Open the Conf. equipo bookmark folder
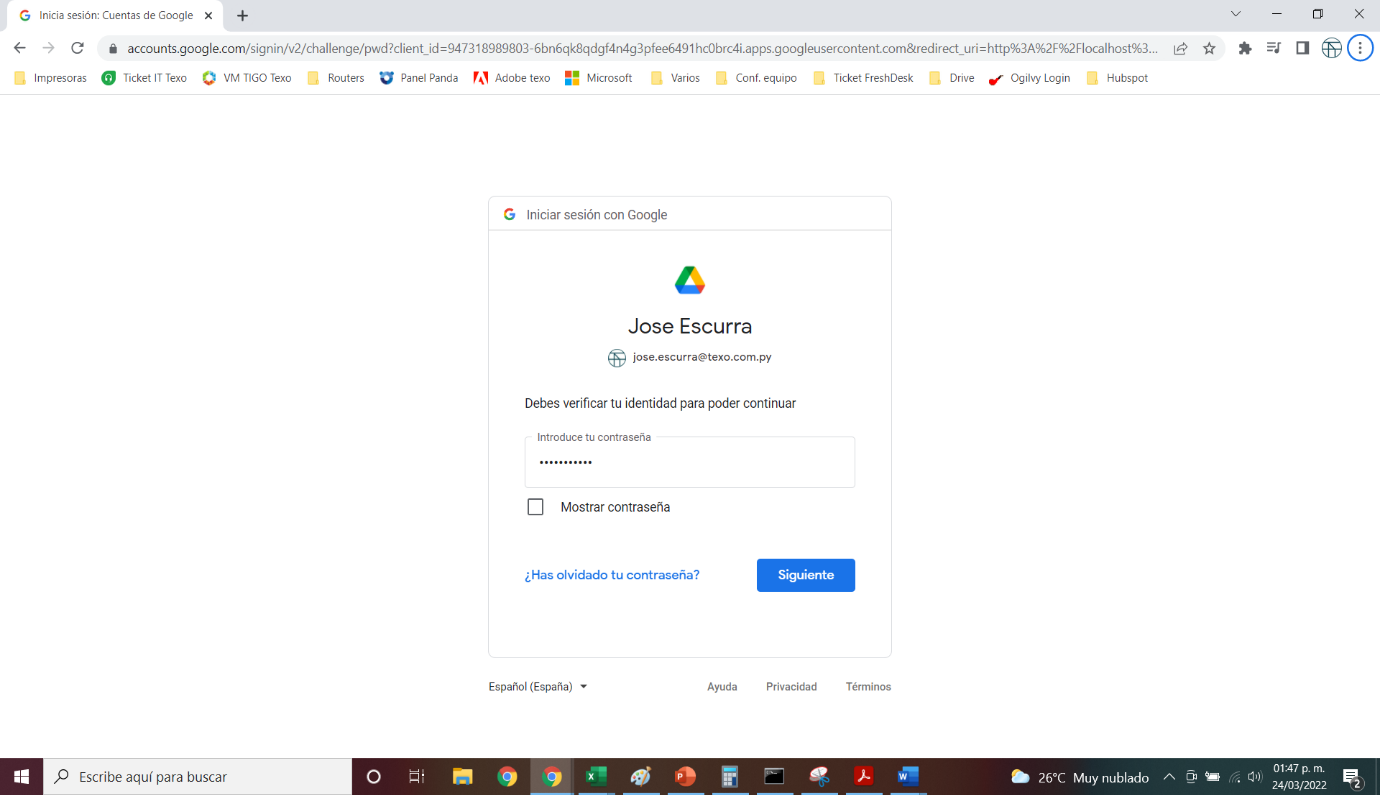Viewport: 1380px width, 795px height. tap(756, 78)
